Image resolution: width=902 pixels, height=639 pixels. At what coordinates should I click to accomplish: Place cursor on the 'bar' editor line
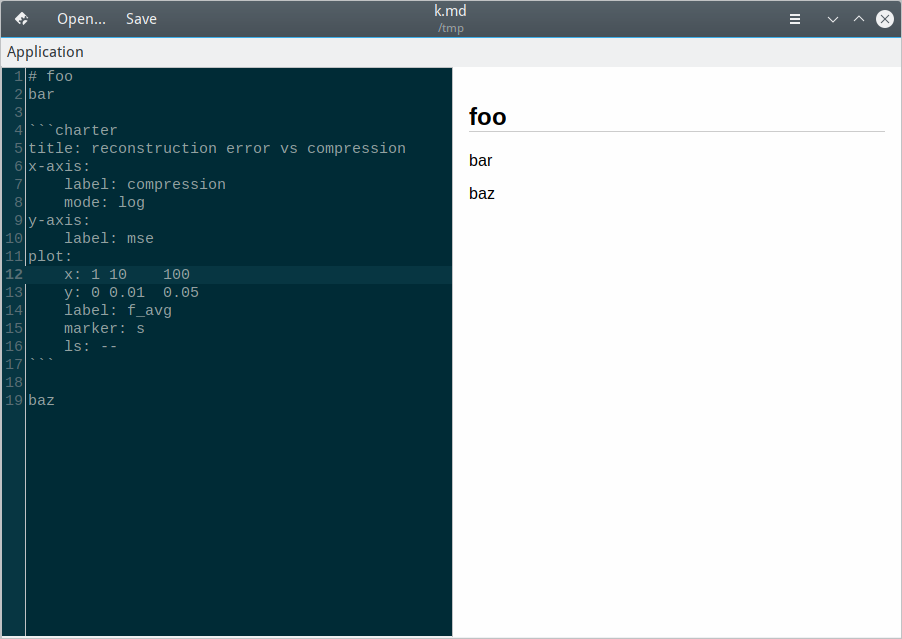(x=41, y=94)
